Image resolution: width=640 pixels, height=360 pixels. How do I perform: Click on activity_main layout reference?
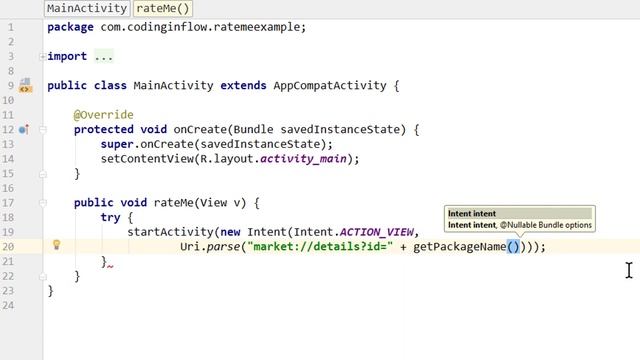(303, 159)
